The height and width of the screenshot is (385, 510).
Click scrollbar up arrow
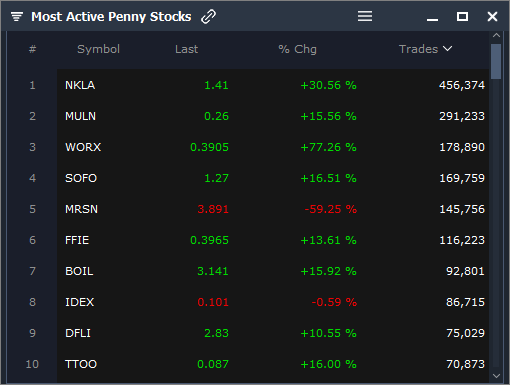tap(496, 35)
